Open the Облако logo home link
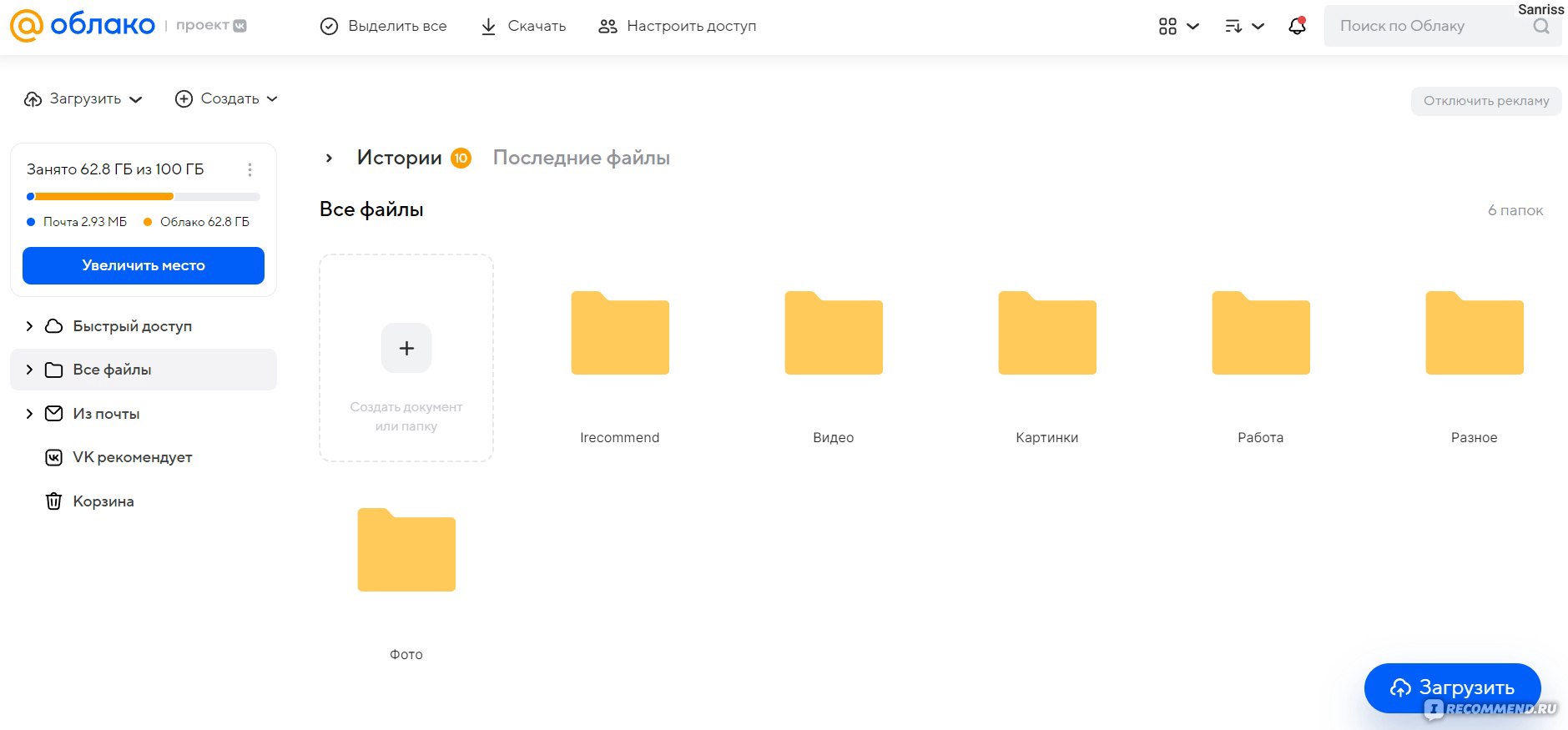 click(x=82, y=25)
